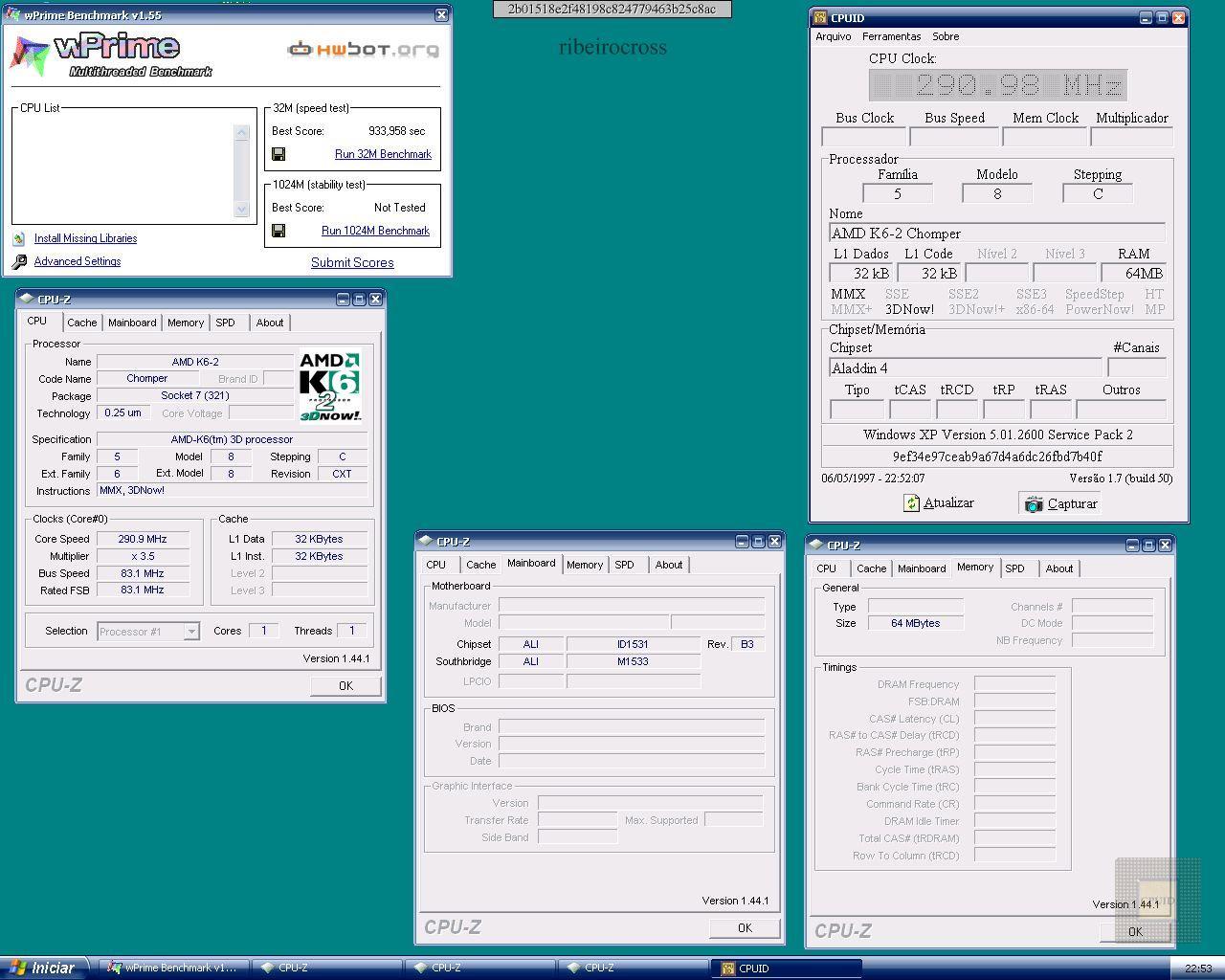Click OK in CPU-Z Mainboard window
The image size is (1225, 980).
tap(745, 928)
